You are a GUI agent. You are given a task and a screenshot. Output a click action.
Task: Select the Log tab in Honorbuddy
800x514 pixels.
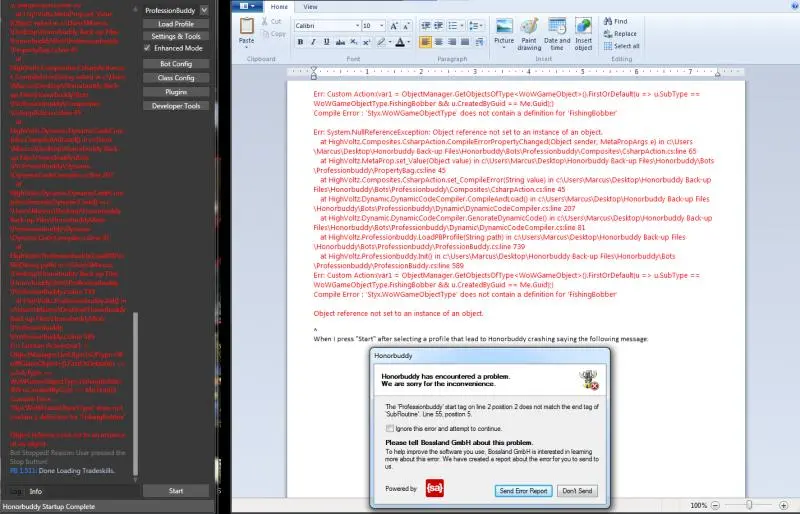[x=16, y=492]
